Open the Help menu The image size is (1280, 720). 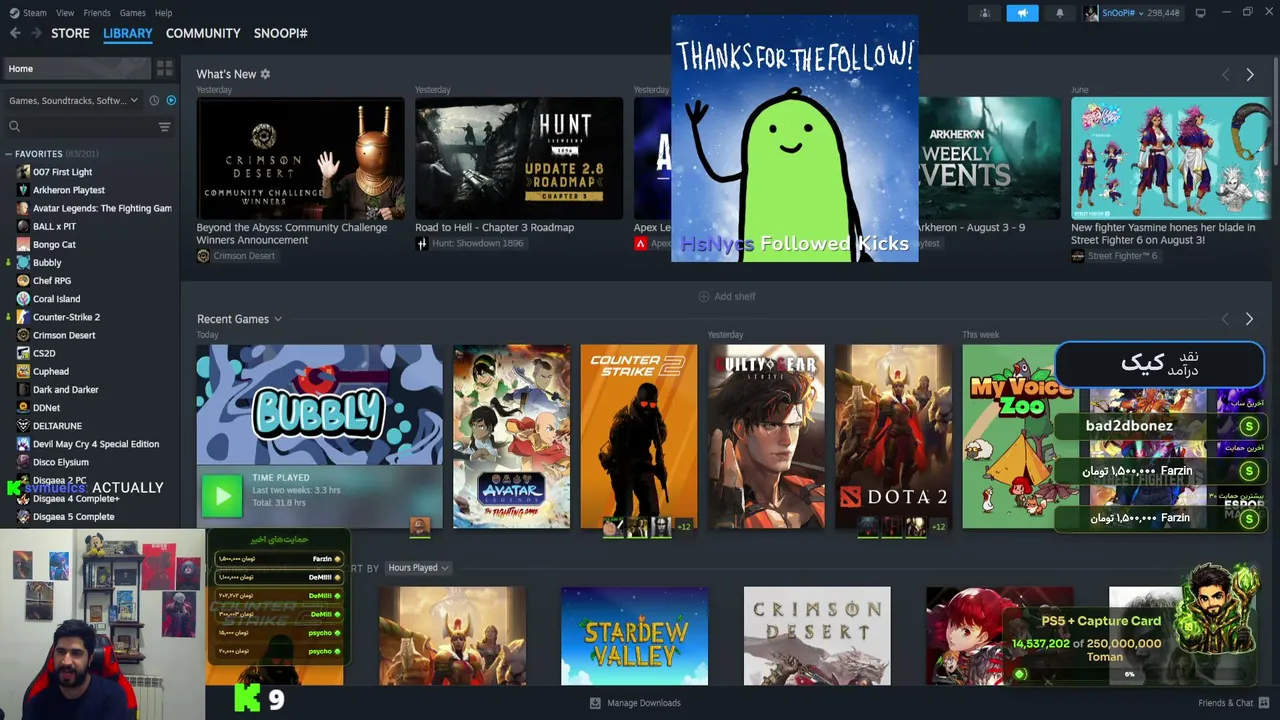click(164, 13)
